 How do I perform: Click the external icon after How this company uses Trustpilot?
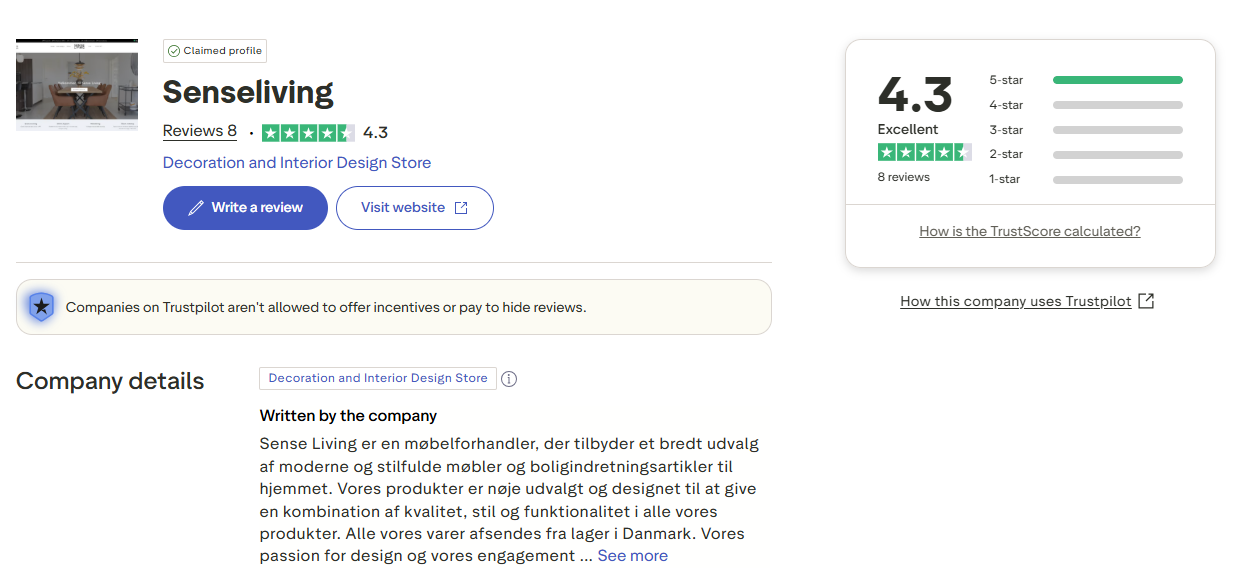point(1146,301)
